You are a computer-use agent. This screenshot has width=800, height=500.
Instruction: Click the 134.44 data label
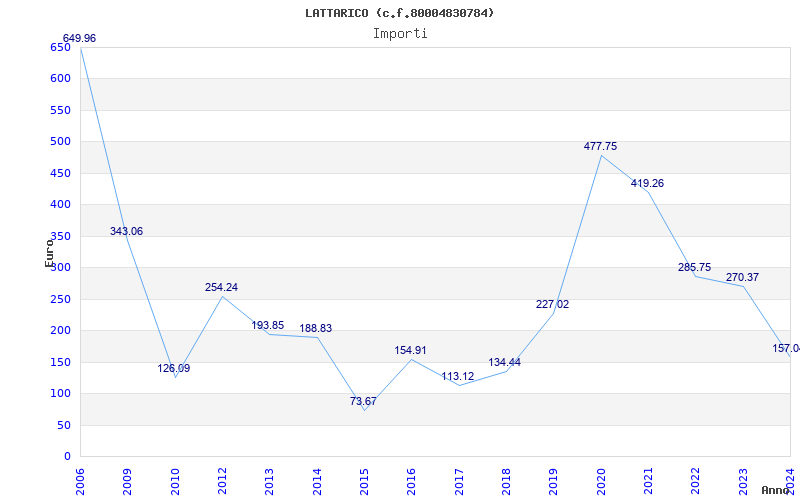click(505, 362)
